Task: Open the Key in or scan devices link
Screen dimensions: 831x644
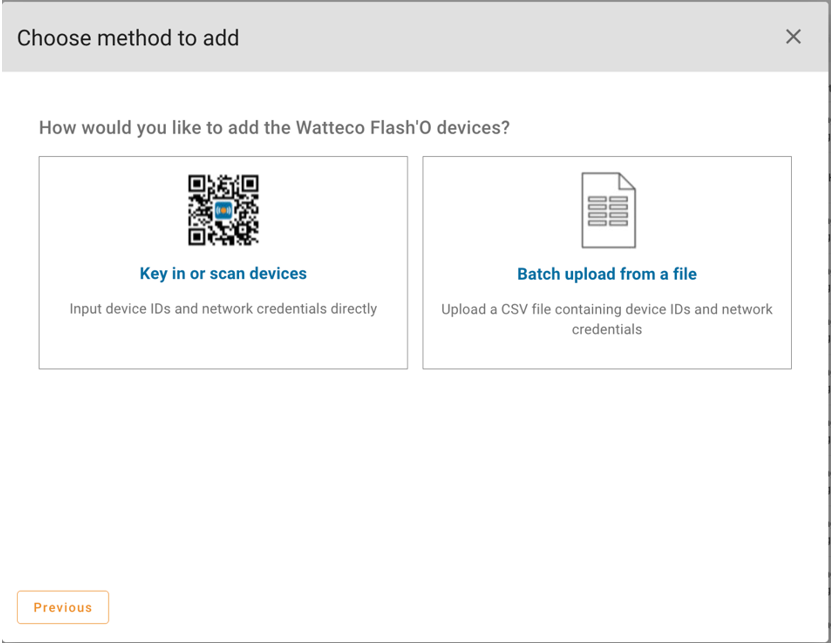Action: coord(223,274)
